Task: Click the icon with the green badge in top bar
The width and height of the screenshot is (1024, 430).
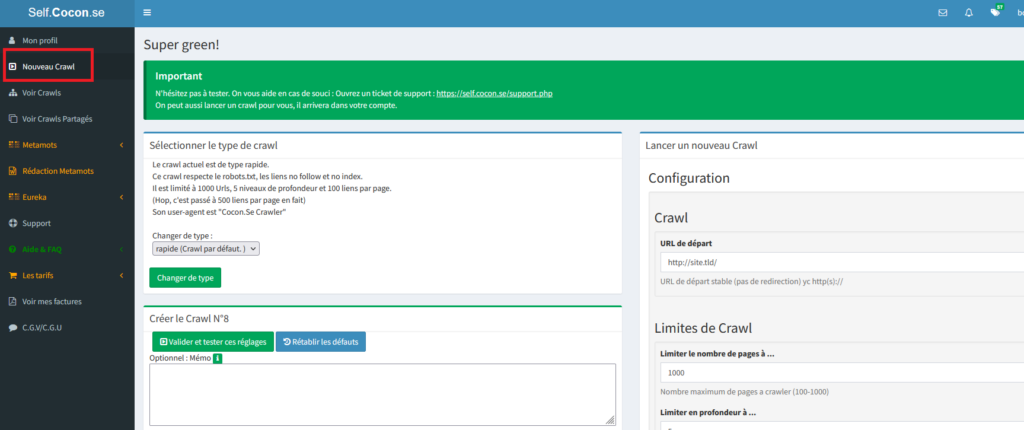Action: (x=995, y=13)
